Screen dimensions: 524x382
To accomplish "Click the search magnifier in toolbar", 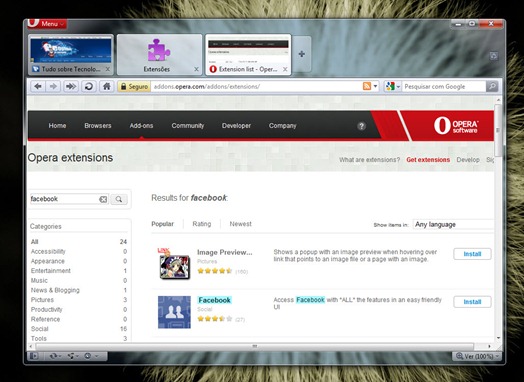I will (492, 87).
